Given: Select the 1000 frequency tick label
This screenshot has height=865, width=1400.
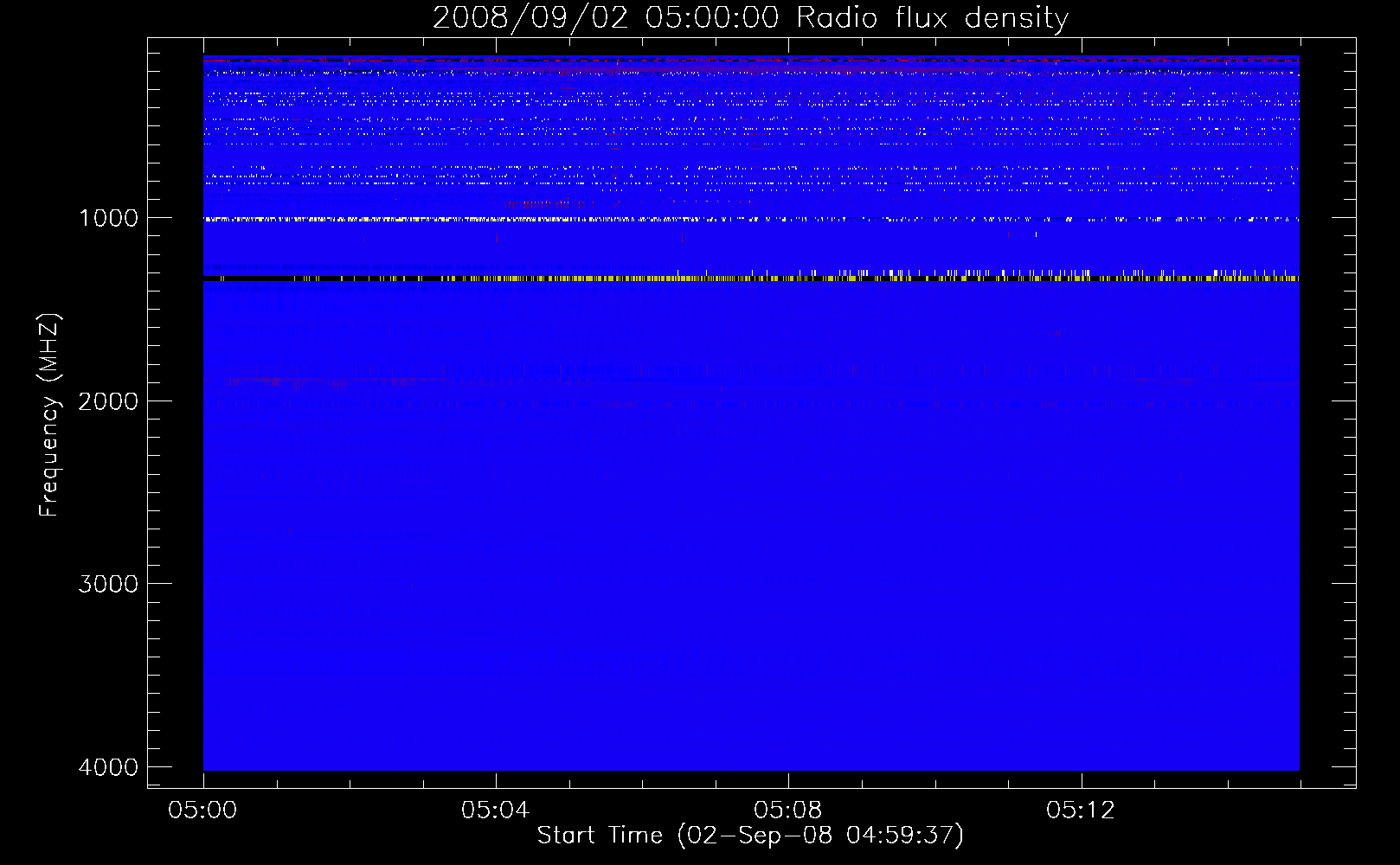Looking at the screenshot, I should coord(108,218).
